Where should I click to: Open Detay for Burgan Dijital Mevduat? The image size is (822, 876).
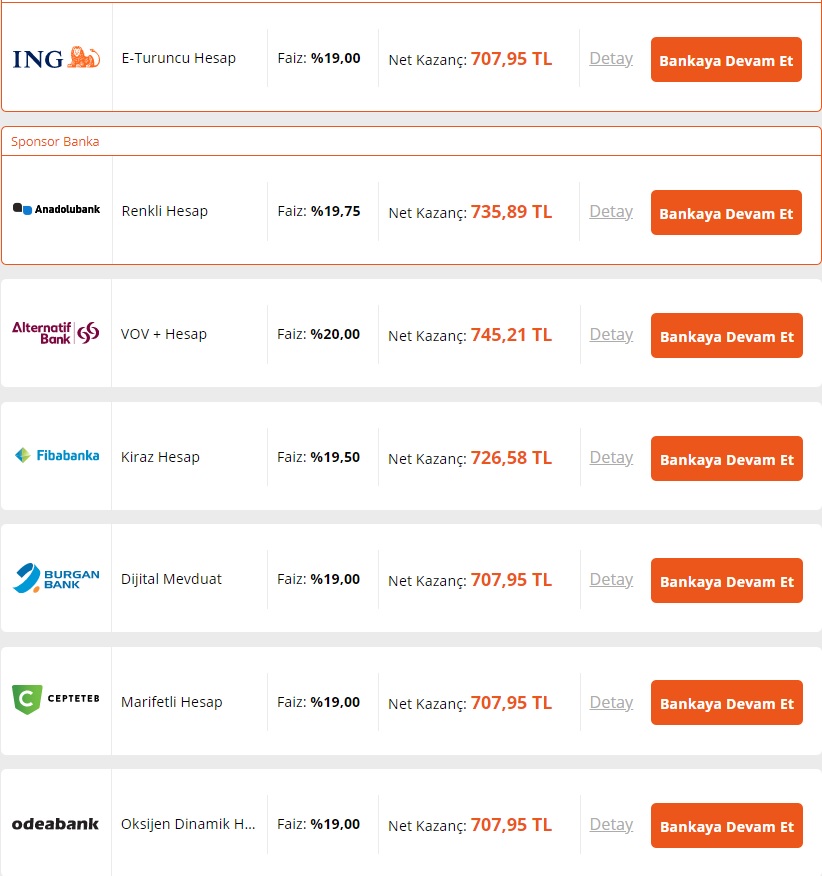click(611, 580)
